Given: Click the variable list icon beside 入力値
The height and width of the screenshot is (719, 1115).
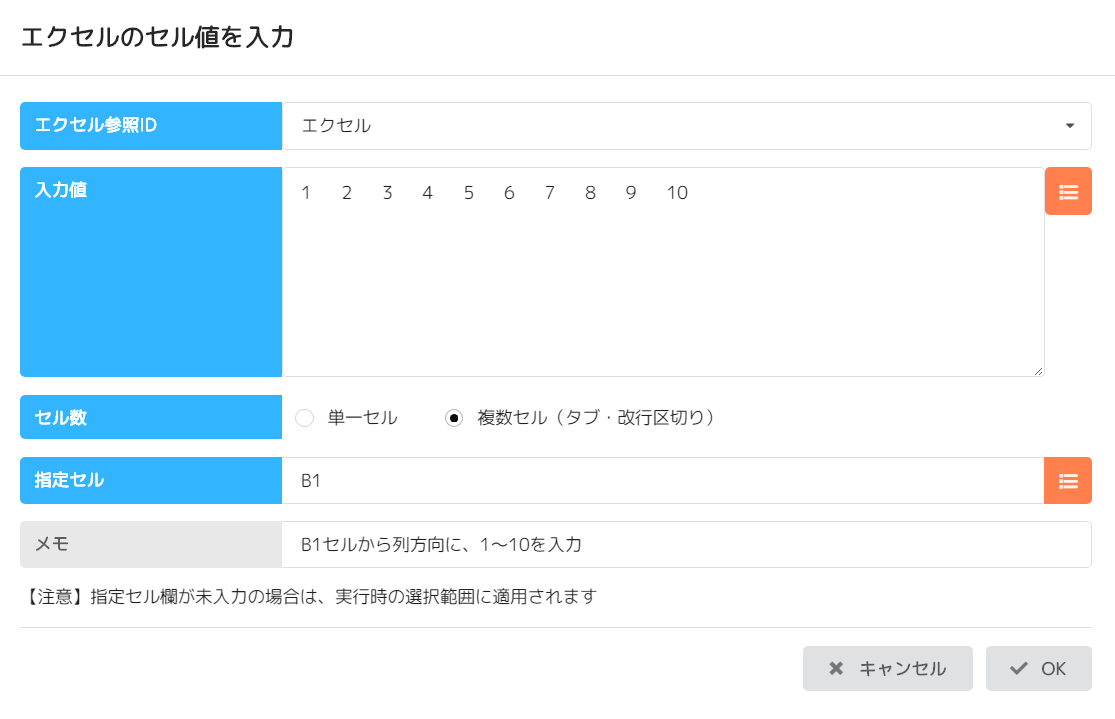Looking at the screenshot, I should [1068, 191].
